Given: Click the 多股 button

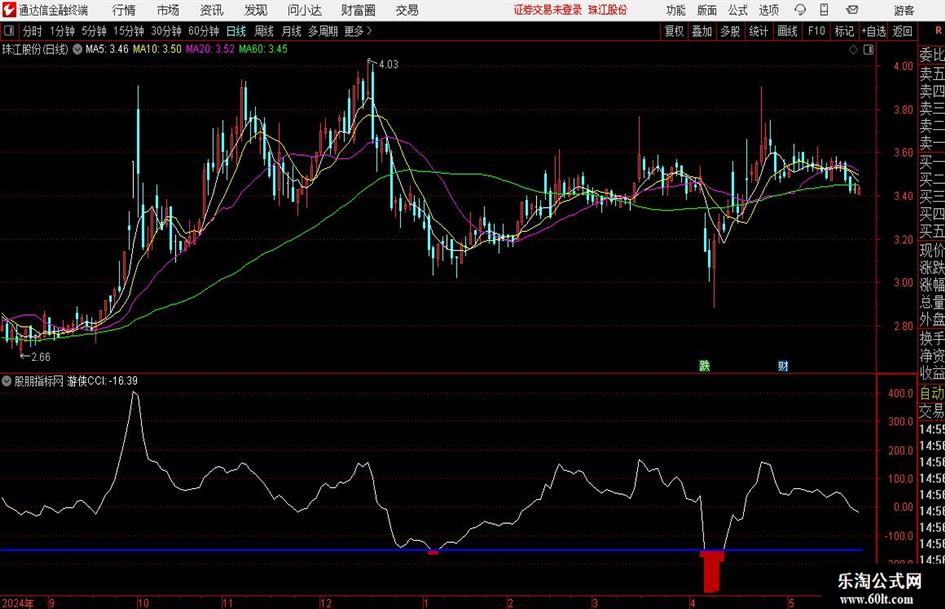Looking at the screenshot, I should coord(730,31).
